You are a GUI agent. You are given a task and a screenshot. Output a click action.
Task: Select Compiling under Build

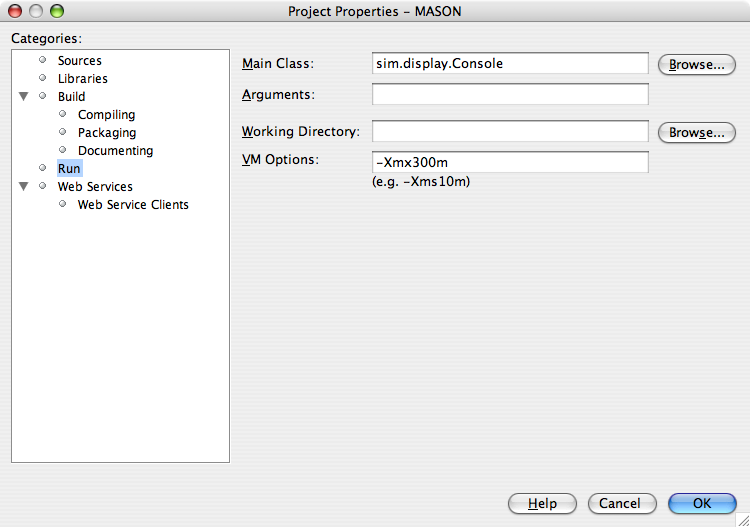pos(106,115)
